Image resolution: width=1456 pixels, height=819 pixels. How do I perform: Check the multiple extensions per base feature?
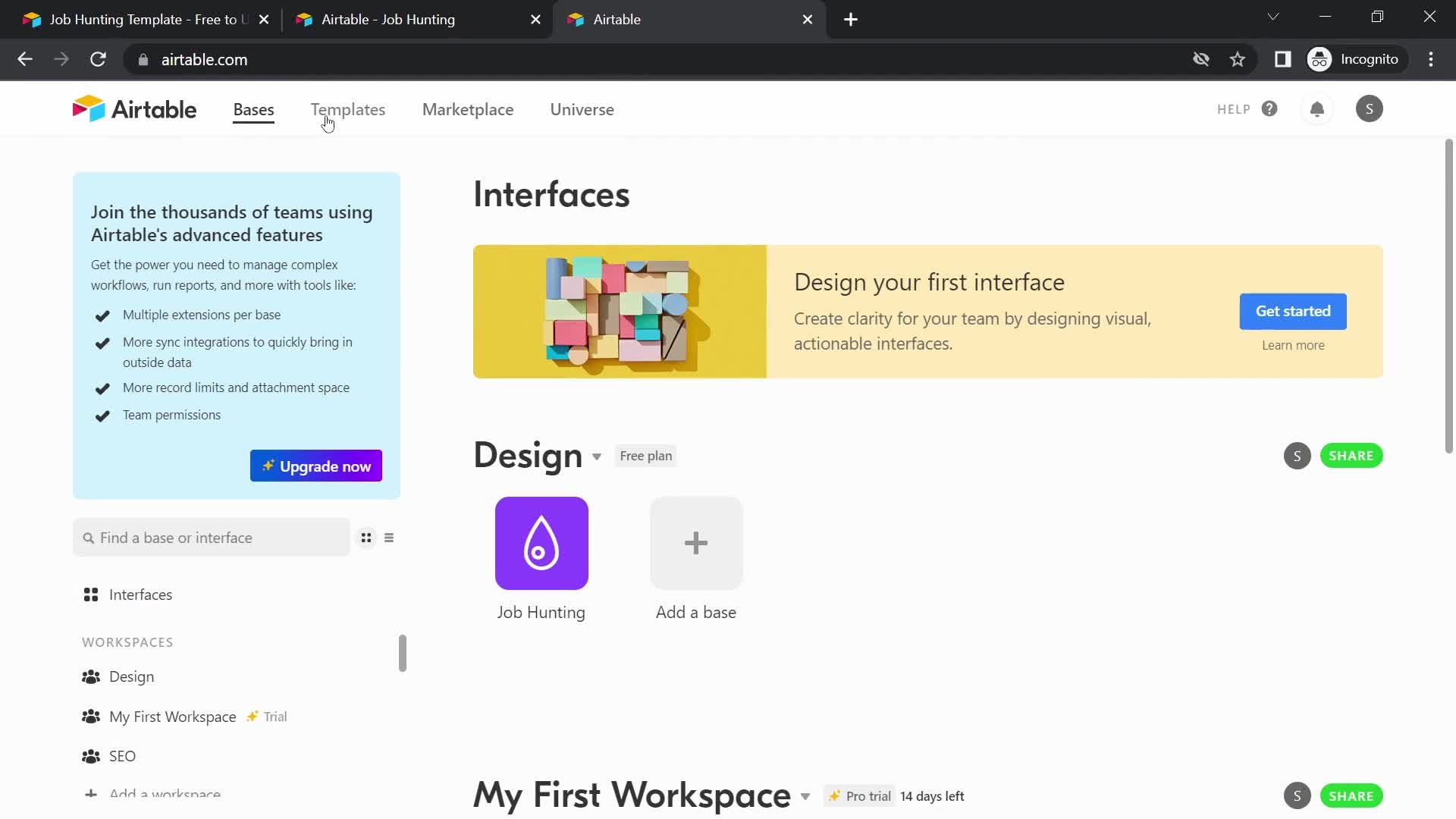pos(102,314)
